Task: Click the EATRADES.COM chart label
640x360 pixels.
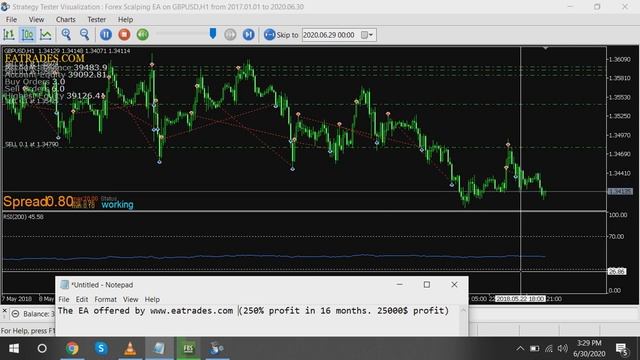Action: (x=44, y=58)
